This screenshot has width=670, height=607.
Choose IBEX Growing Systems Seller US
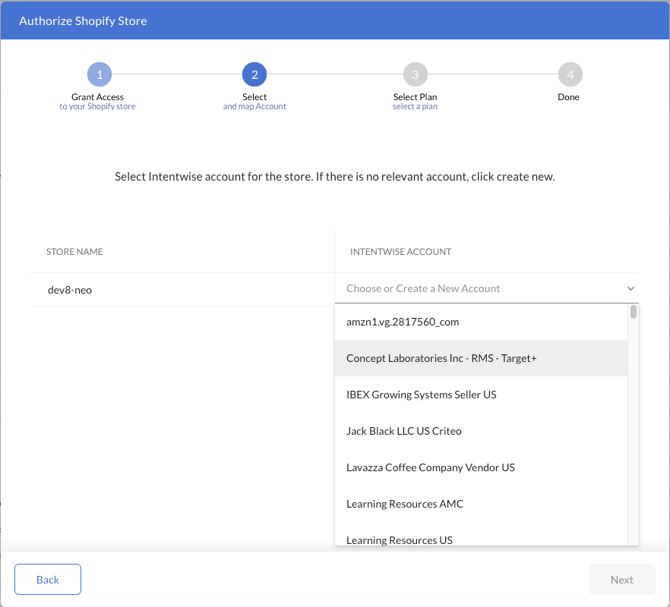pyautogui.click(x=481, y=394)
